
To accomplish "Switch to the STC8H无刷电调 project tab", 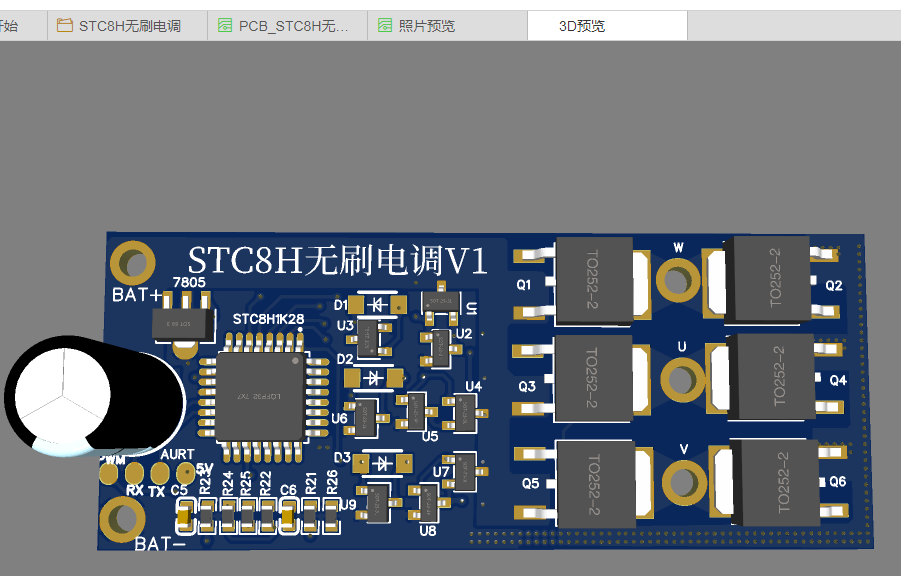I will [x=128, y=26].
